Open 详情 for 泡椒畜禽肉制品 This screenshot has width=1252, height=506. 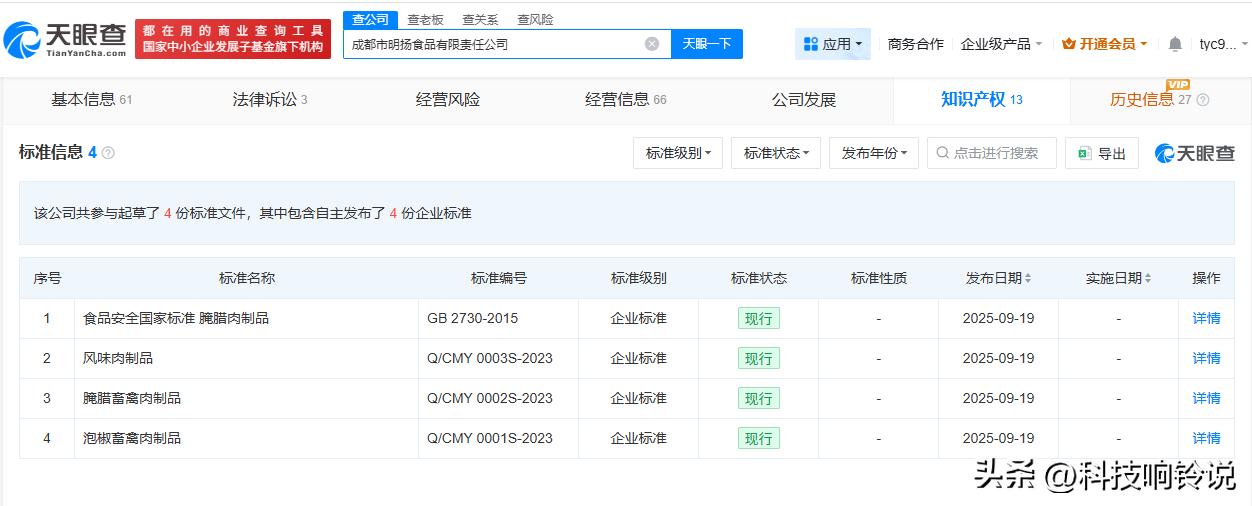(x=1206, y=438)
